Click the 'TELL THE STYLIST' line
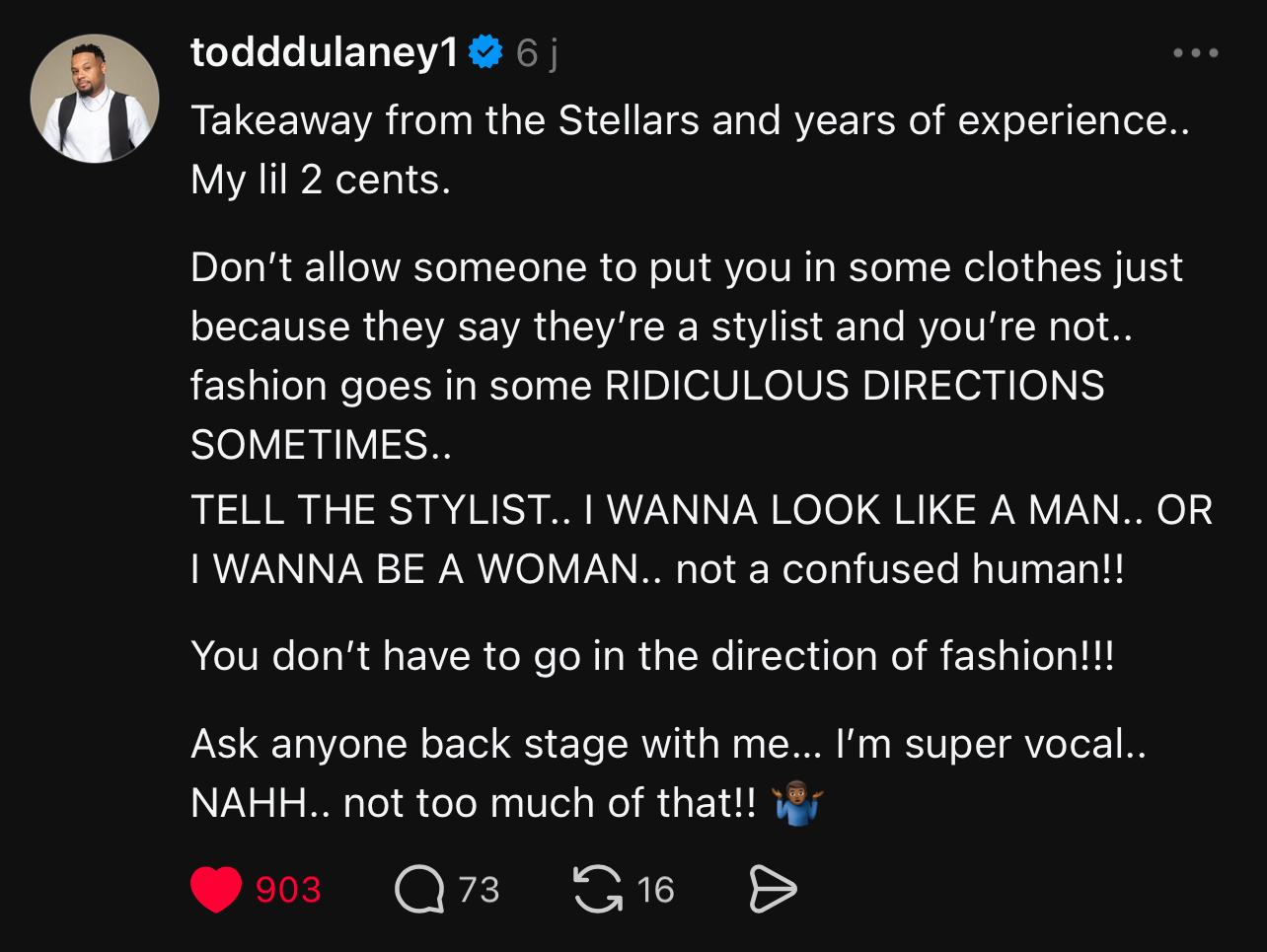Screen dimensions: 1267x952 pyautogui.click(x=592, y=509)
